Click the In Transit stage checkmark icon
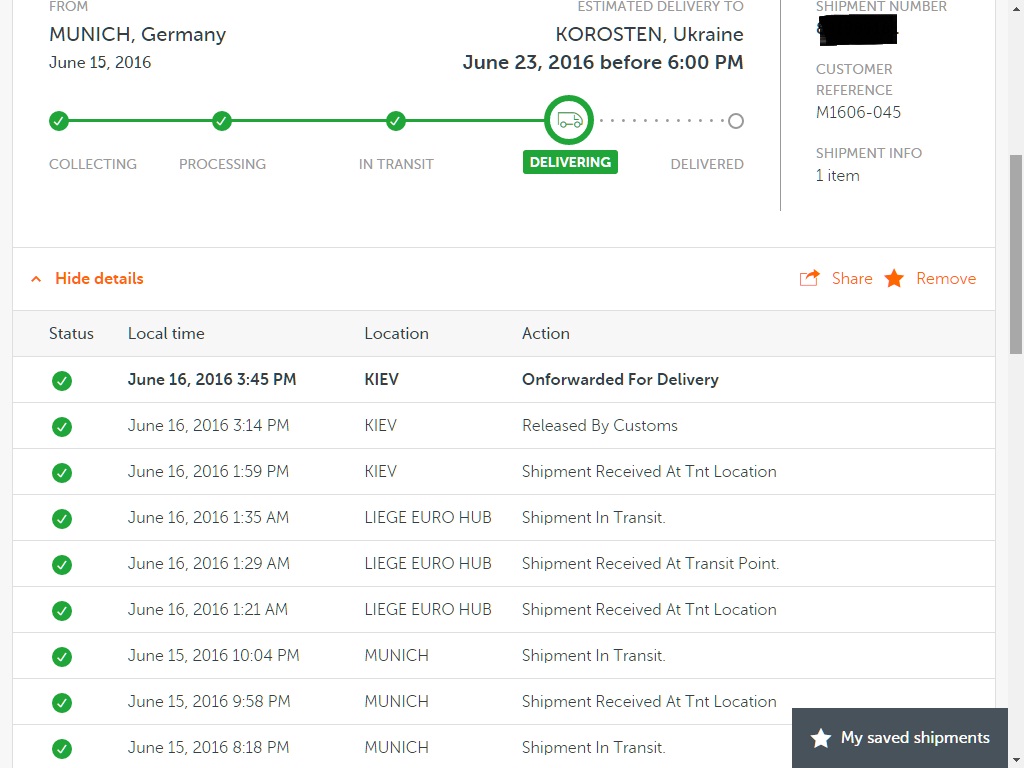The width and height of the screenshot is (1024, 768). tap(396, 121)
